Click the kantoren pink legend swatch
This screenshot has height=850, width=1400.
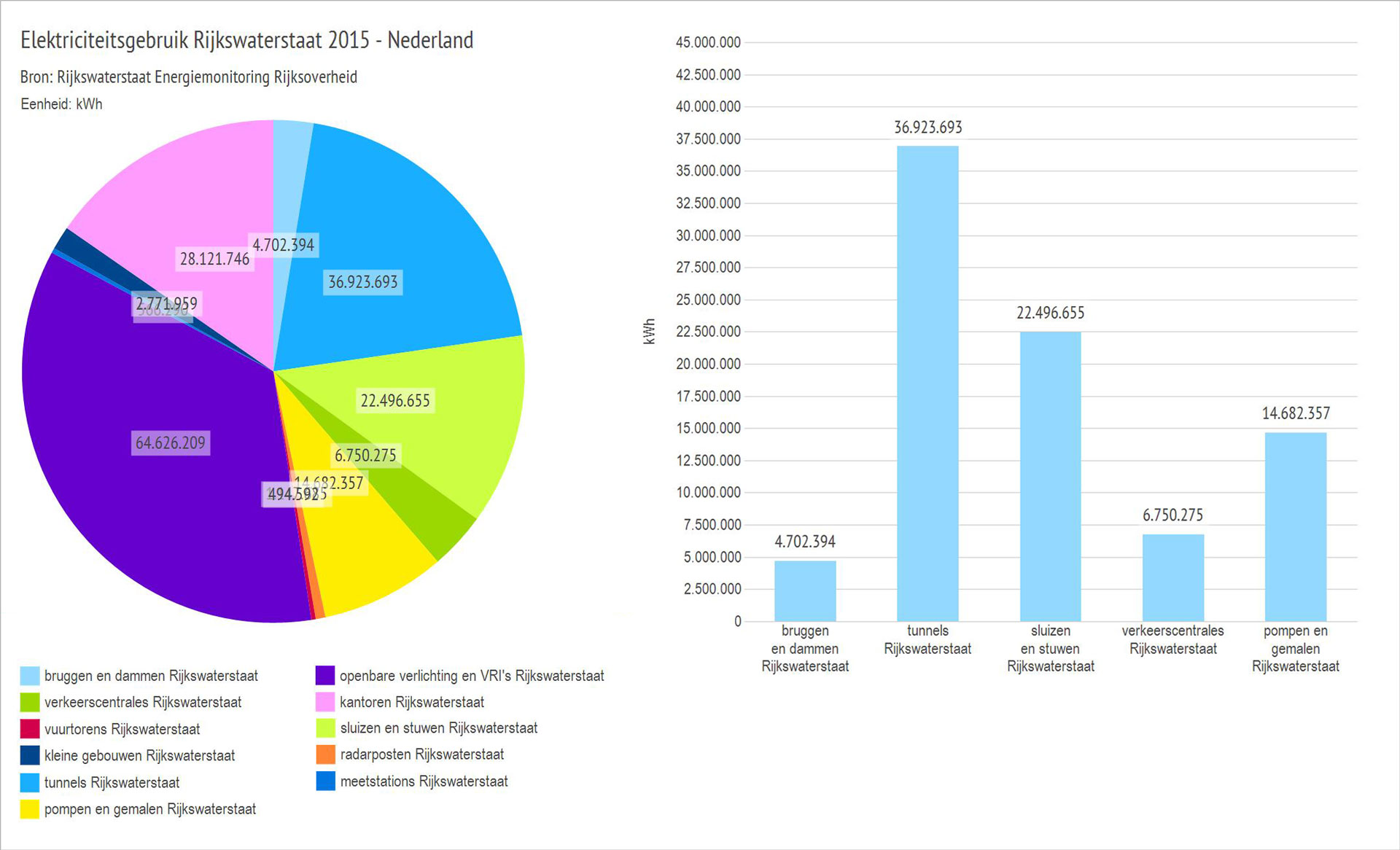click(325, 702)
